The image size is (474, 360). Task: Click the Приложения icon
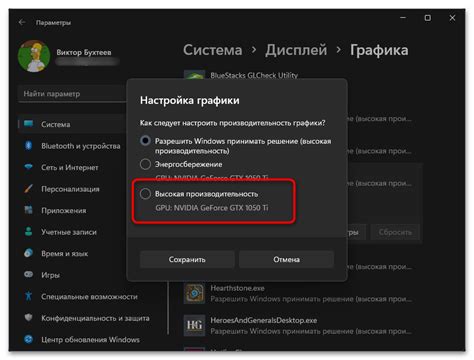pyautogui.click(x=29, y=210)
